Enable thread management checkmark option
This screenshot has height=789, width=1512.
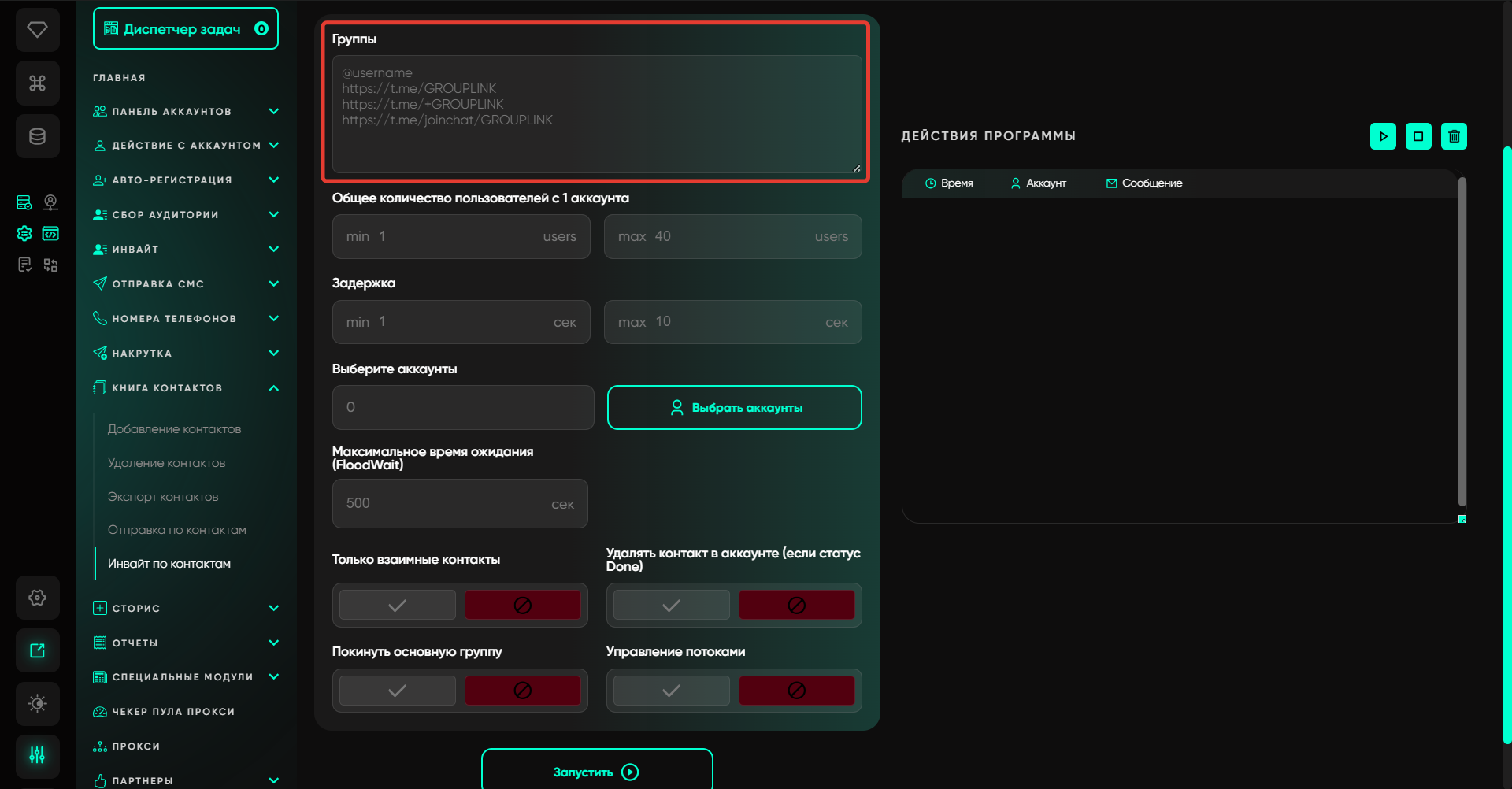click(x=671, y=691)
